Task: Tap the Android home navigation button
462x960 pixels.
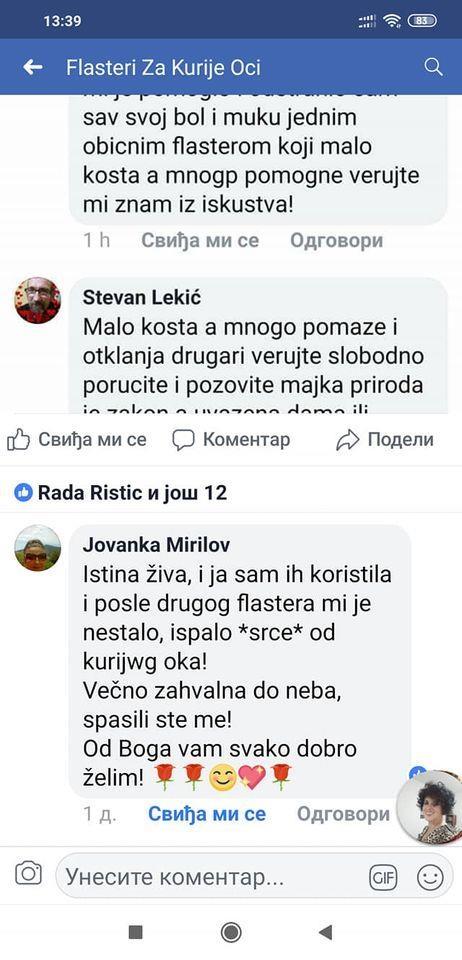Action: click(231, 932)
